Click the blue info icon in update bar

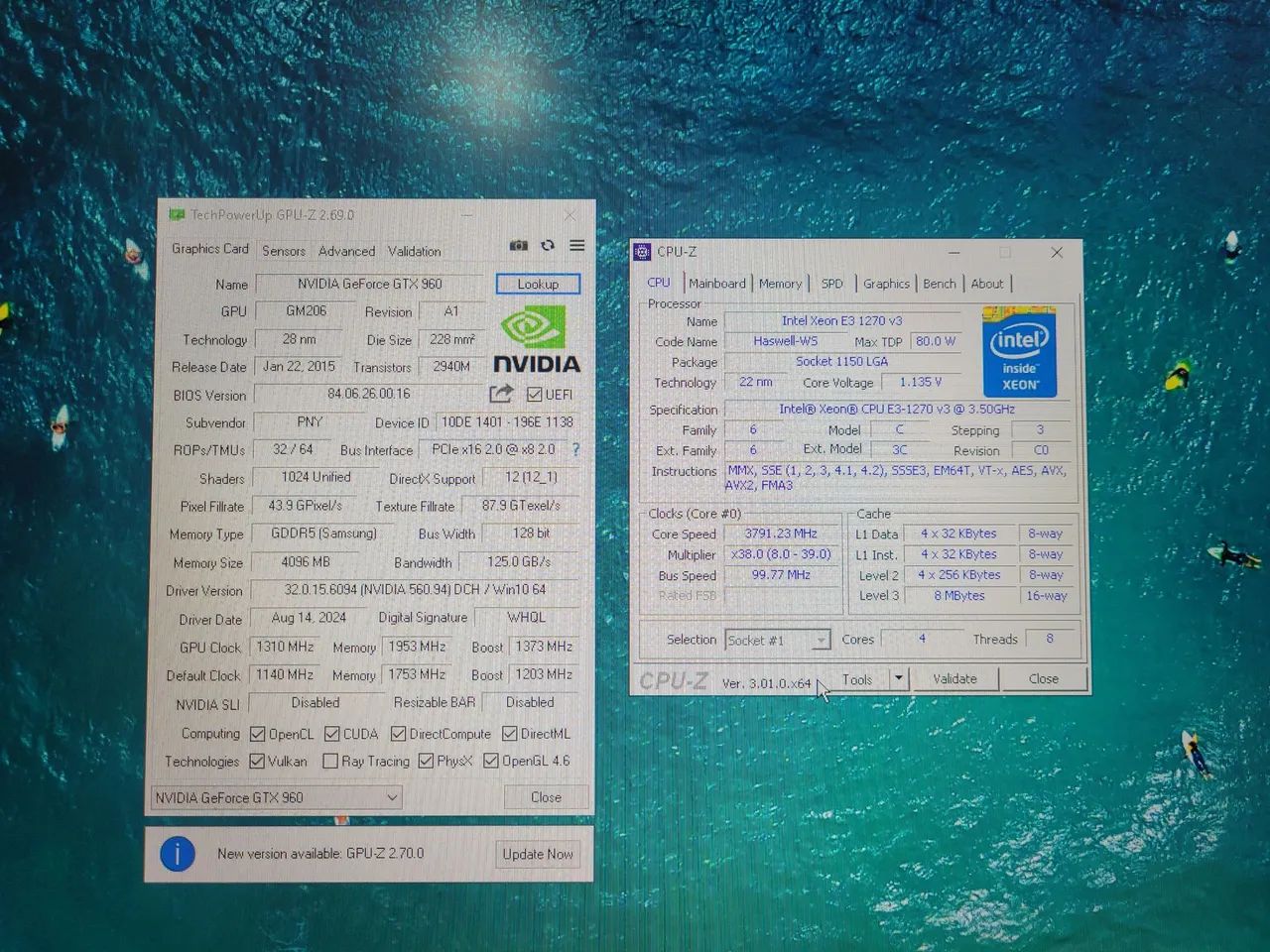point(178,853)
